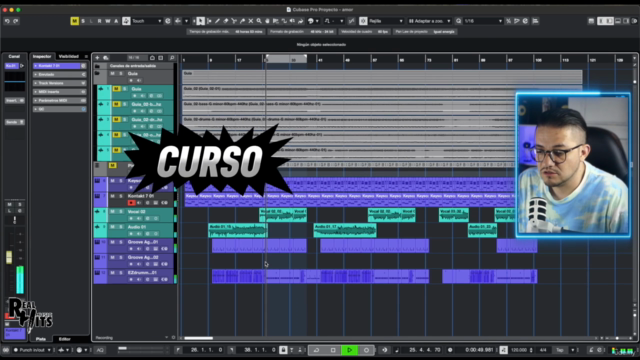Select the Glue tool
Image resolution: width=640 pixels, height=360 pixels.
coord(242,21)
